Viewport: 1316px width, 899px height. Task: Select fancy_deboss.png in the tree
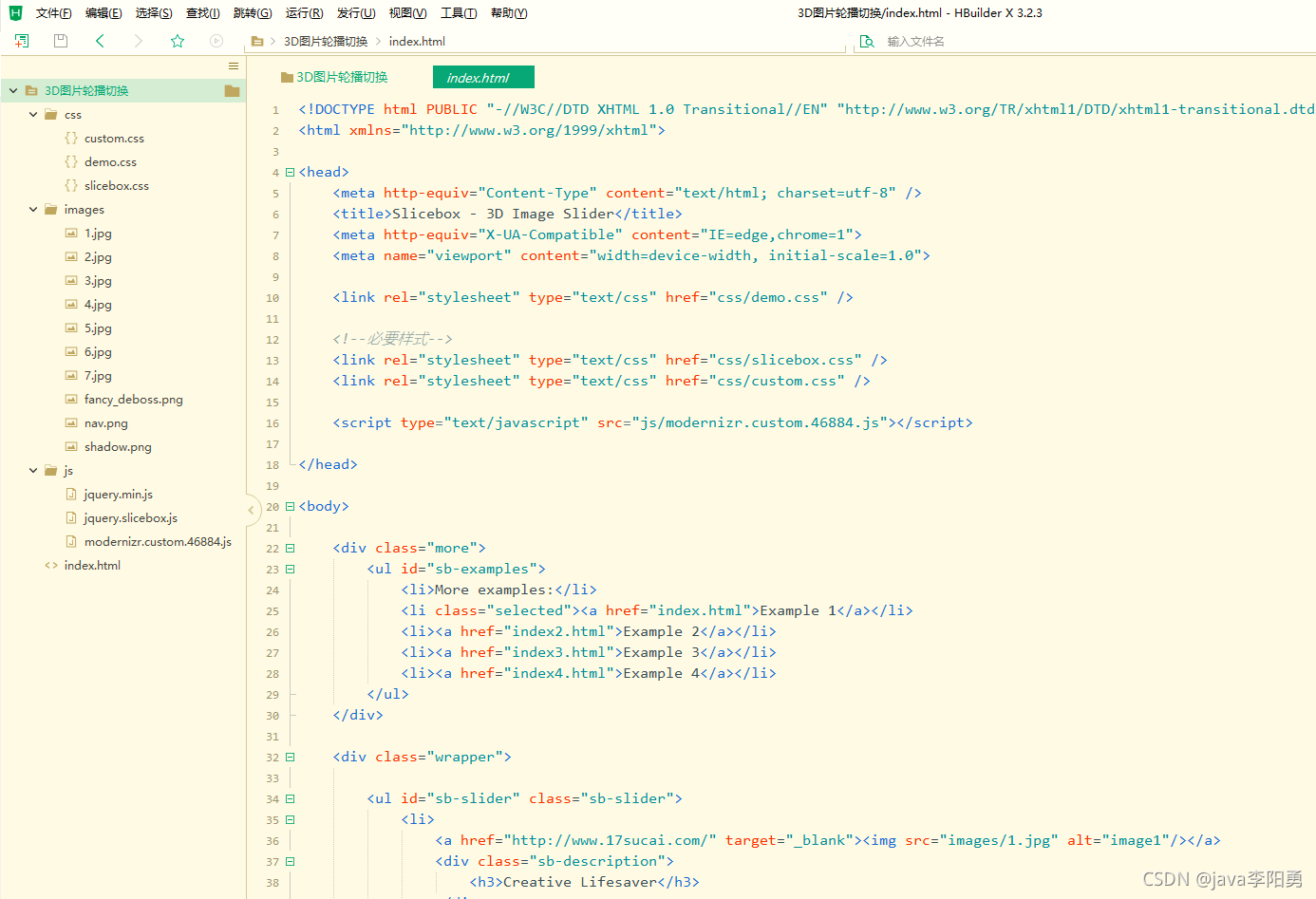(x=134, y=399)
